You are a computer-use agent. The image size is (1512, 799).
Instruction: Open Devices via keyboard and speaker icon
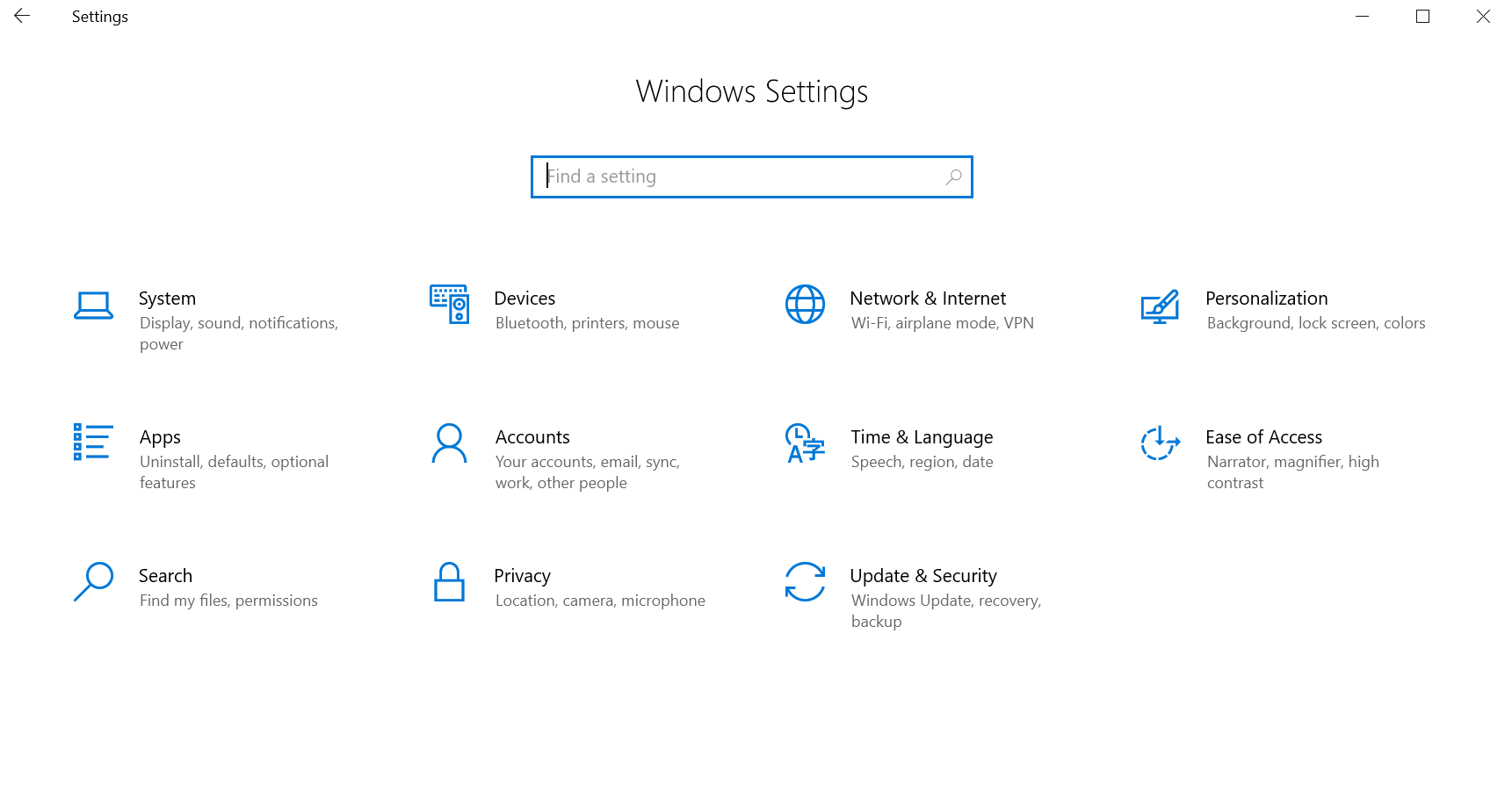point(449,305)
